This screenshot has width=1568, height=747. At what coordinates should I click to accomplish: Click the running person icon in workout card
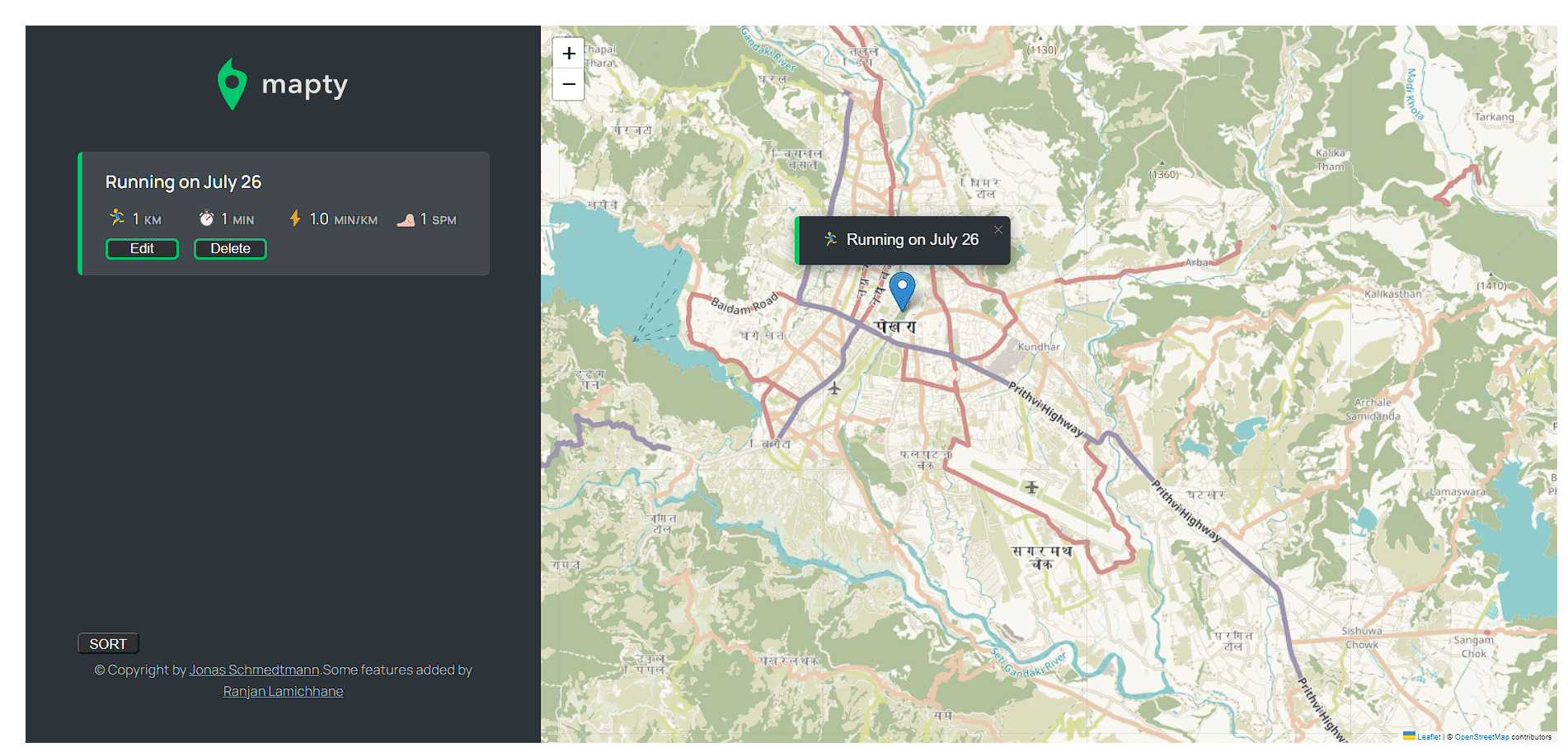(117, 218)
